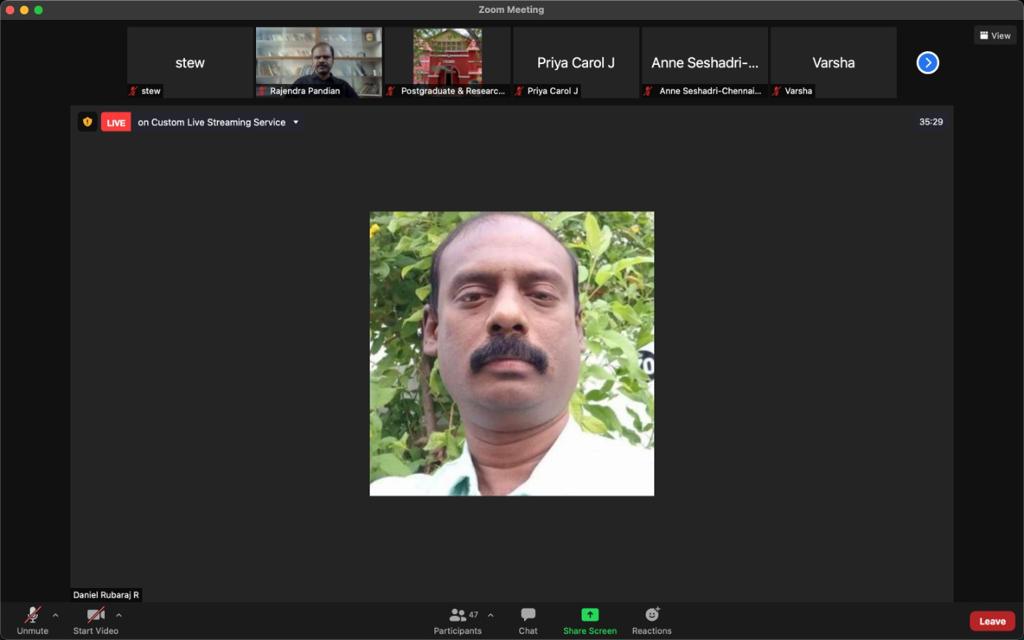Click the encryption shield icon

[88, 122]
